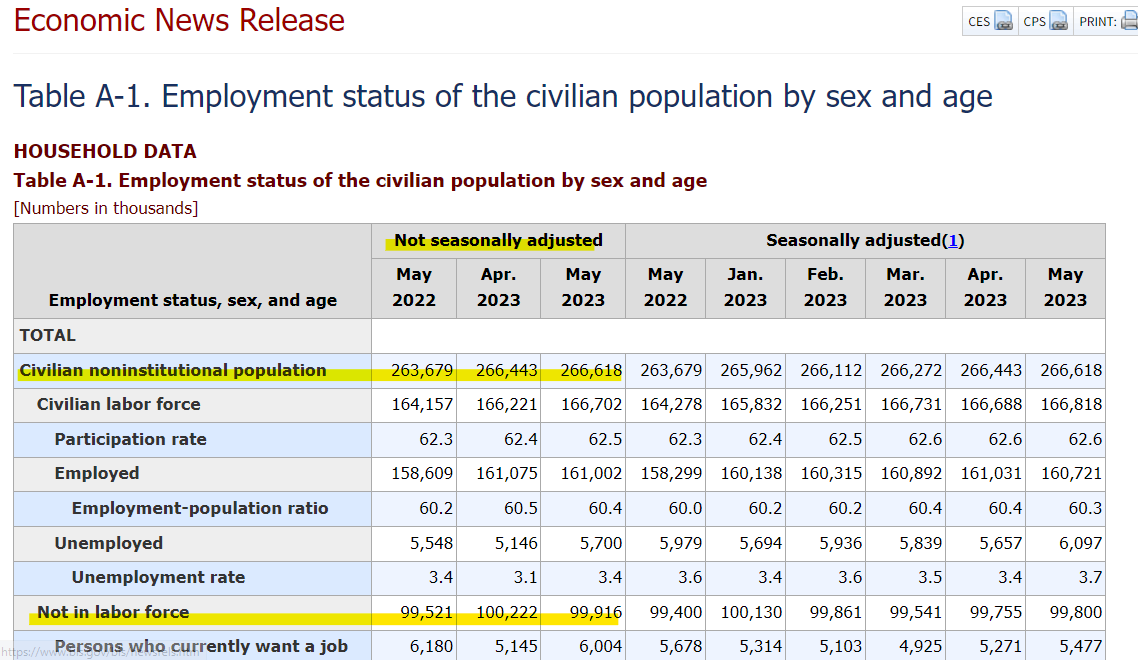Image resolution: width=1138 pixels, height=660 pixels.
Task: Click employed value 161,075
Action: 507,473
